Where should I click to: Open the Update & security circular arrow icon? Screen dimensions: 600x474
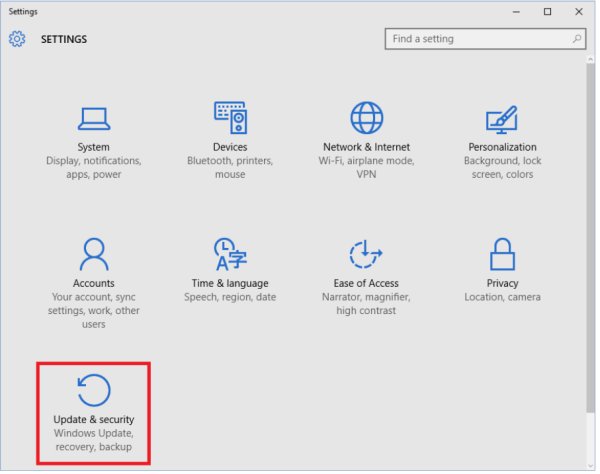(93, 390)
